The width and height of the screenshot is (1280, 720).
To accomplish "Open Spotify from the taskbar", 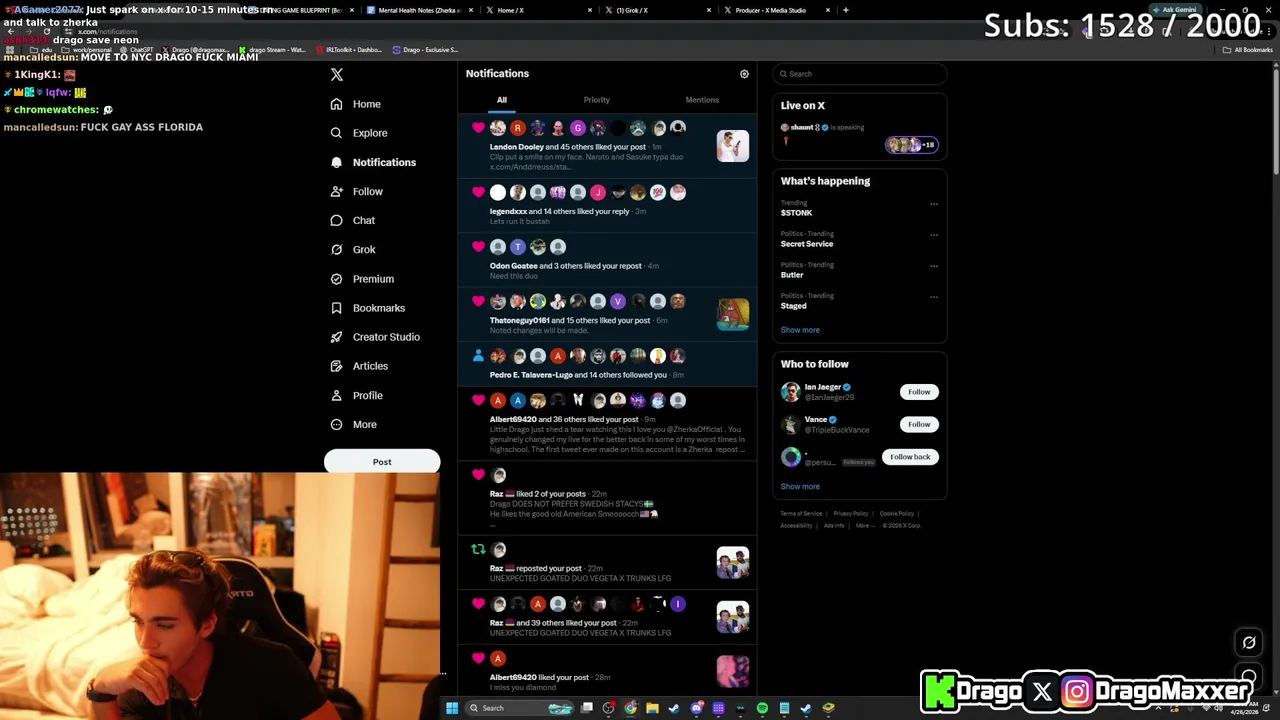I will click(763, 708).
